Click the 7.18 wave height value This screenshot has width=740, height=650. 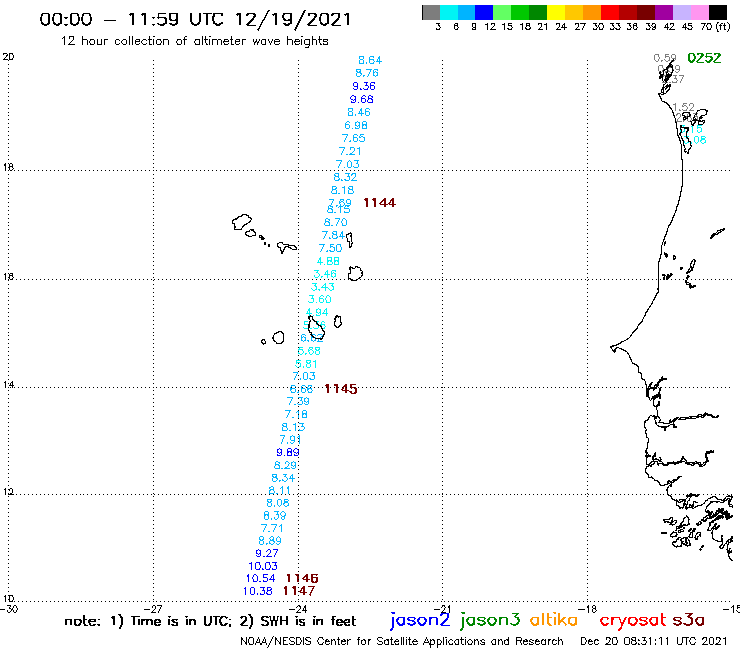(296, 414)
